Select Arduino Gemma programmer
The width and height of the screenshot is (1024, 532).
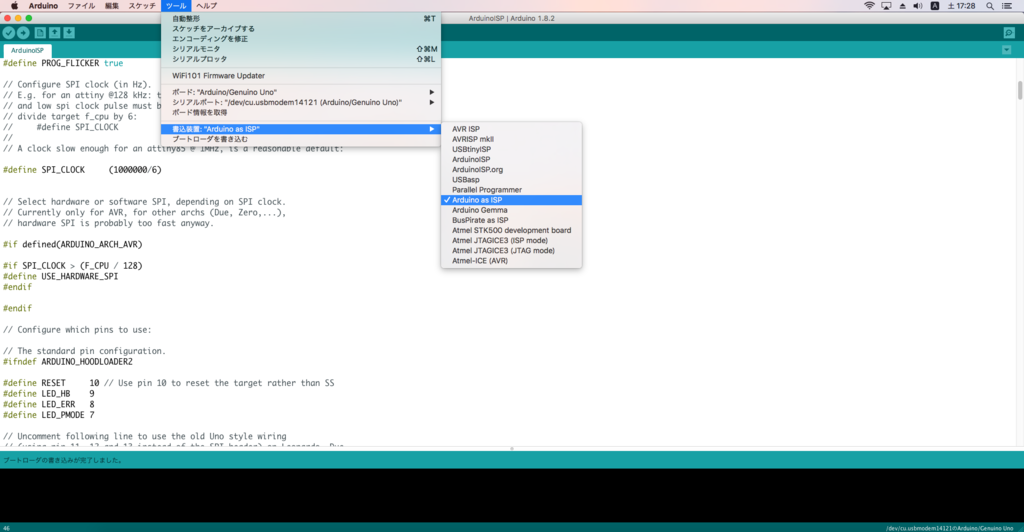[x=511, y=210]
